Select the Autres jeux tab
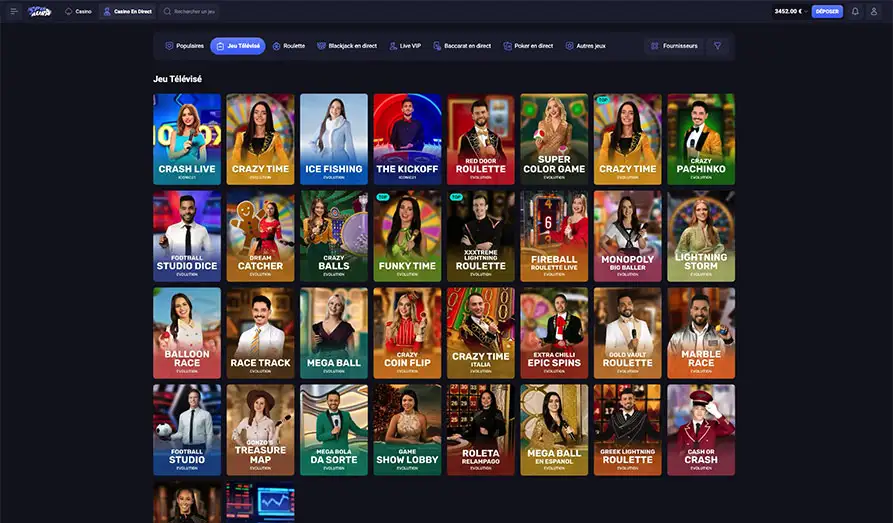893x523 pixels. pyautogui.click(x=585, y=46)
